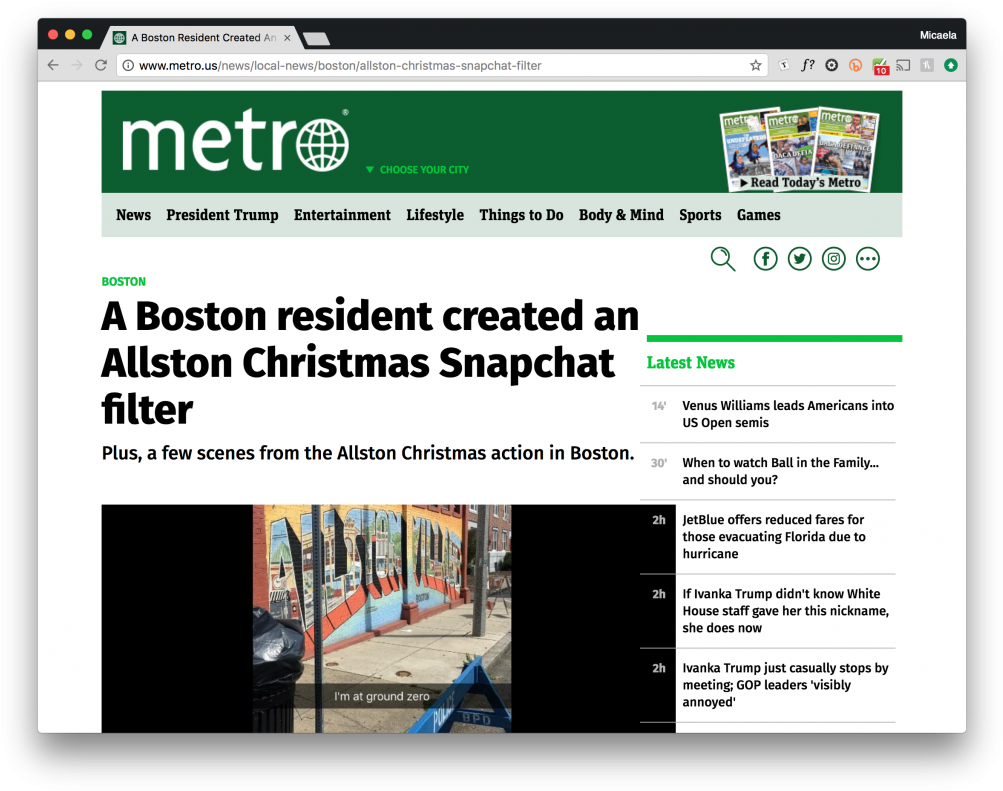Click the site info icon in address bar
The width and height of the screenshot is (1003, 791).
click(128, 65)
